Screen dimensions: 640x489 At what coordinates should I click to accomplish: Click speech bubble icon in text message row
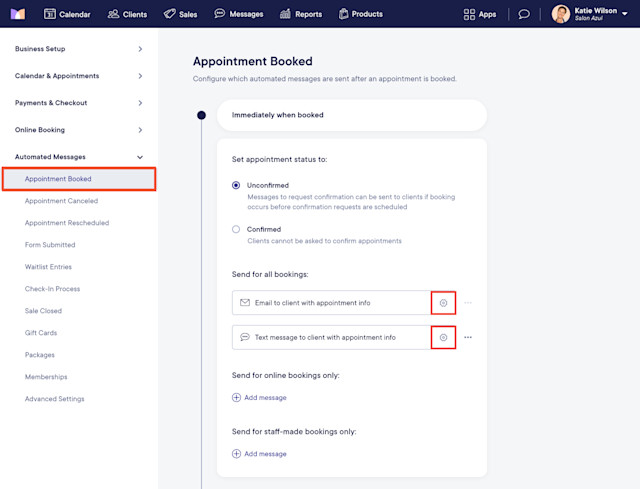245,337
